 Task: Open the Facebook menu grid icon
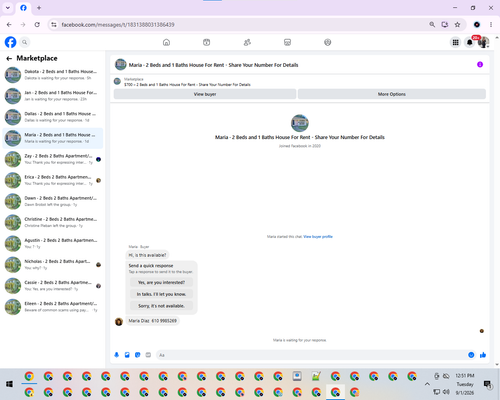click(455, 42)
